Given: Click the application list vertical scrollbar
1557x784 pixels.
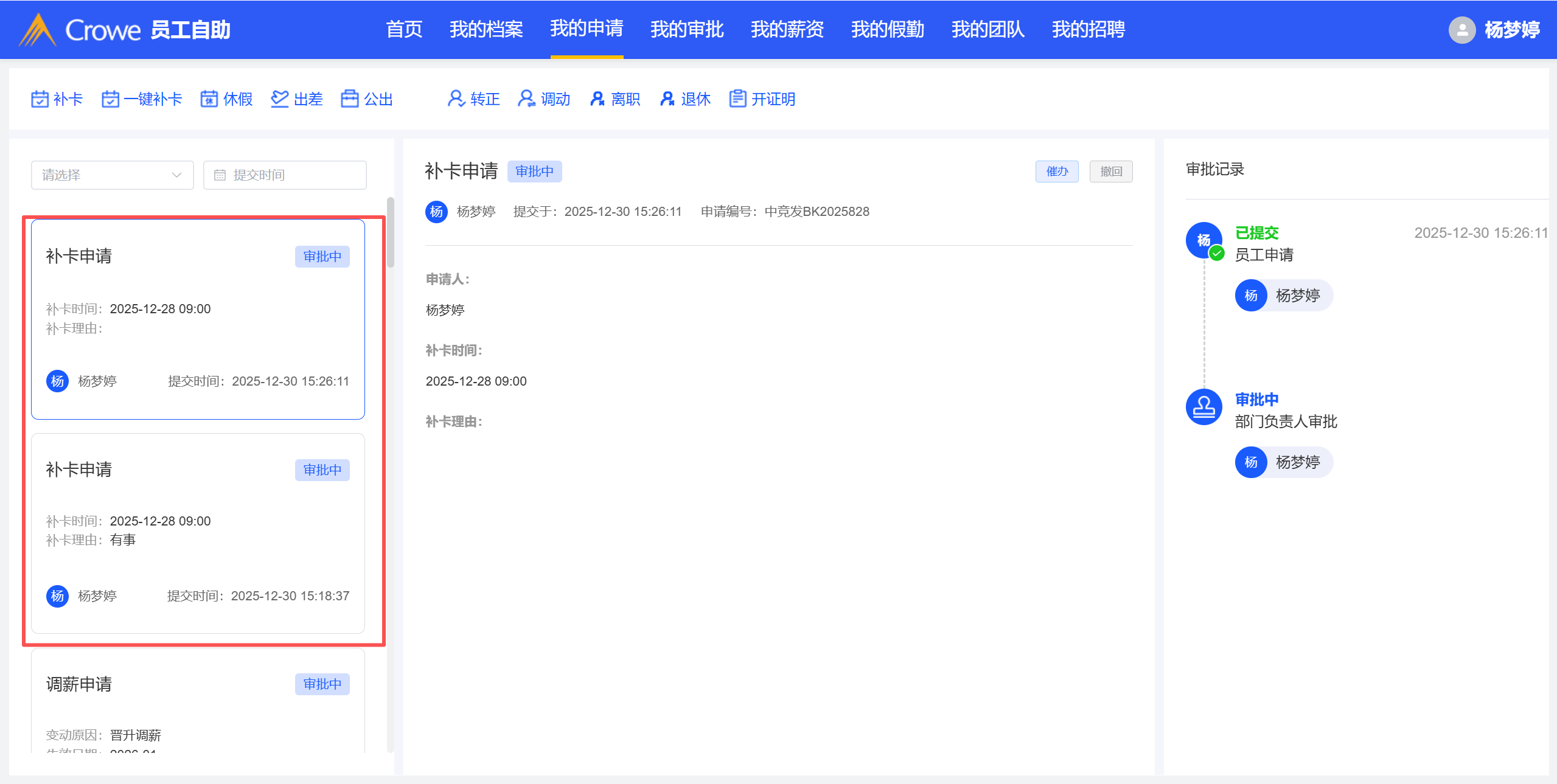Looking at the screenshot, I should [391, 234].
